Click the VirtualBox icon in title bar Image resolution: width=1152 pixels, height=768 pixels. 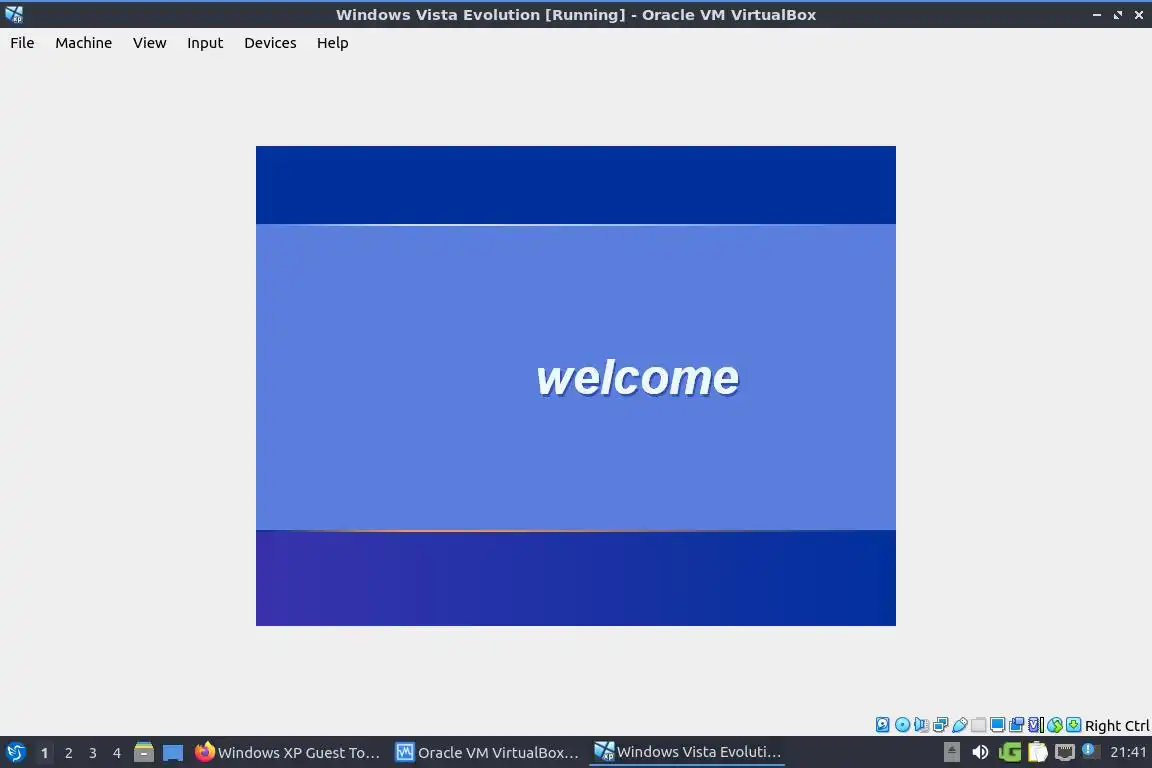(14, 14)
